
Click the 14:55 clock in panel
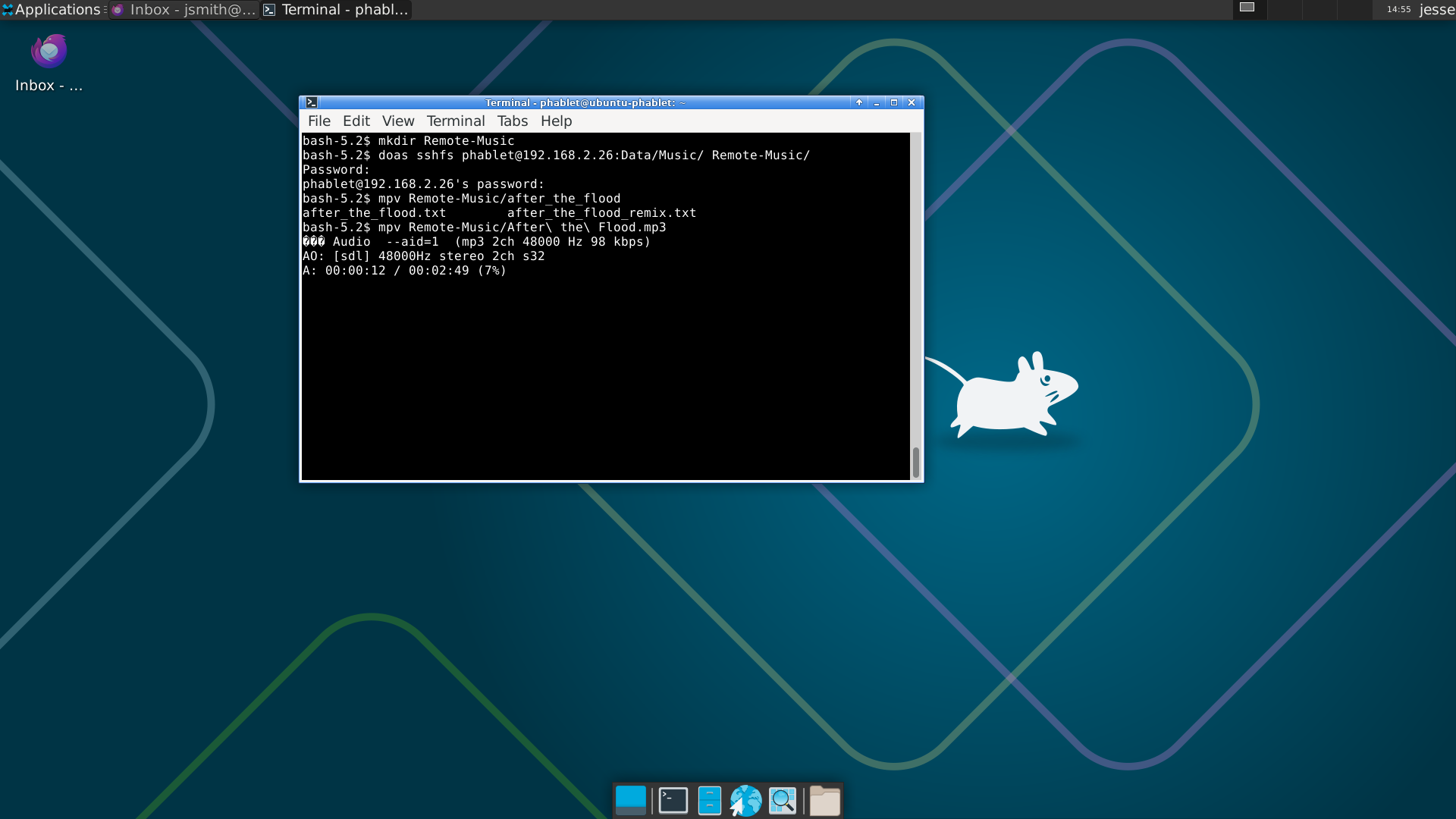(1398, 10)
